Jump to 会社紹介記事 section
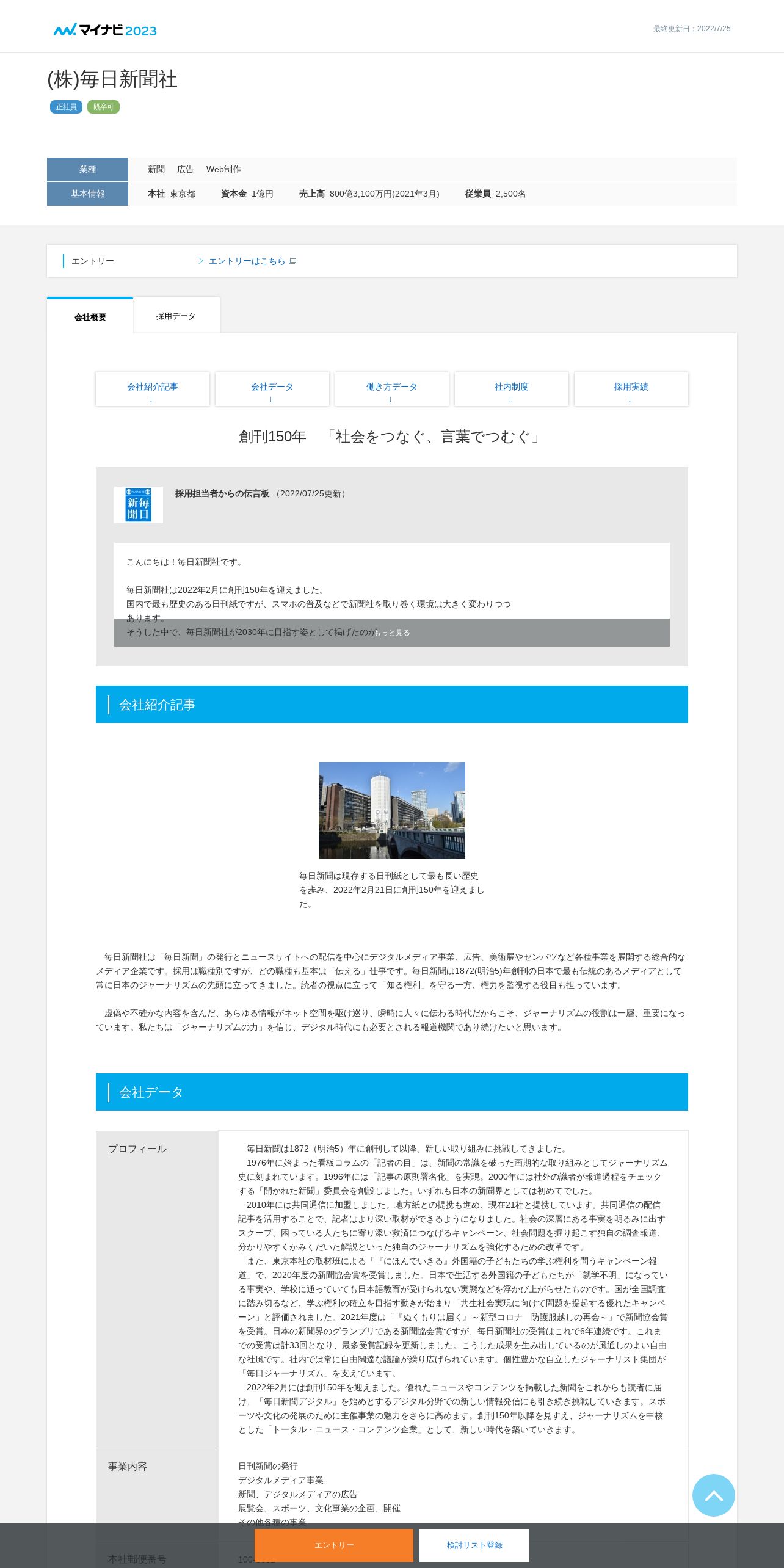This screenshot has height=1568, width=784. [152, 390]
